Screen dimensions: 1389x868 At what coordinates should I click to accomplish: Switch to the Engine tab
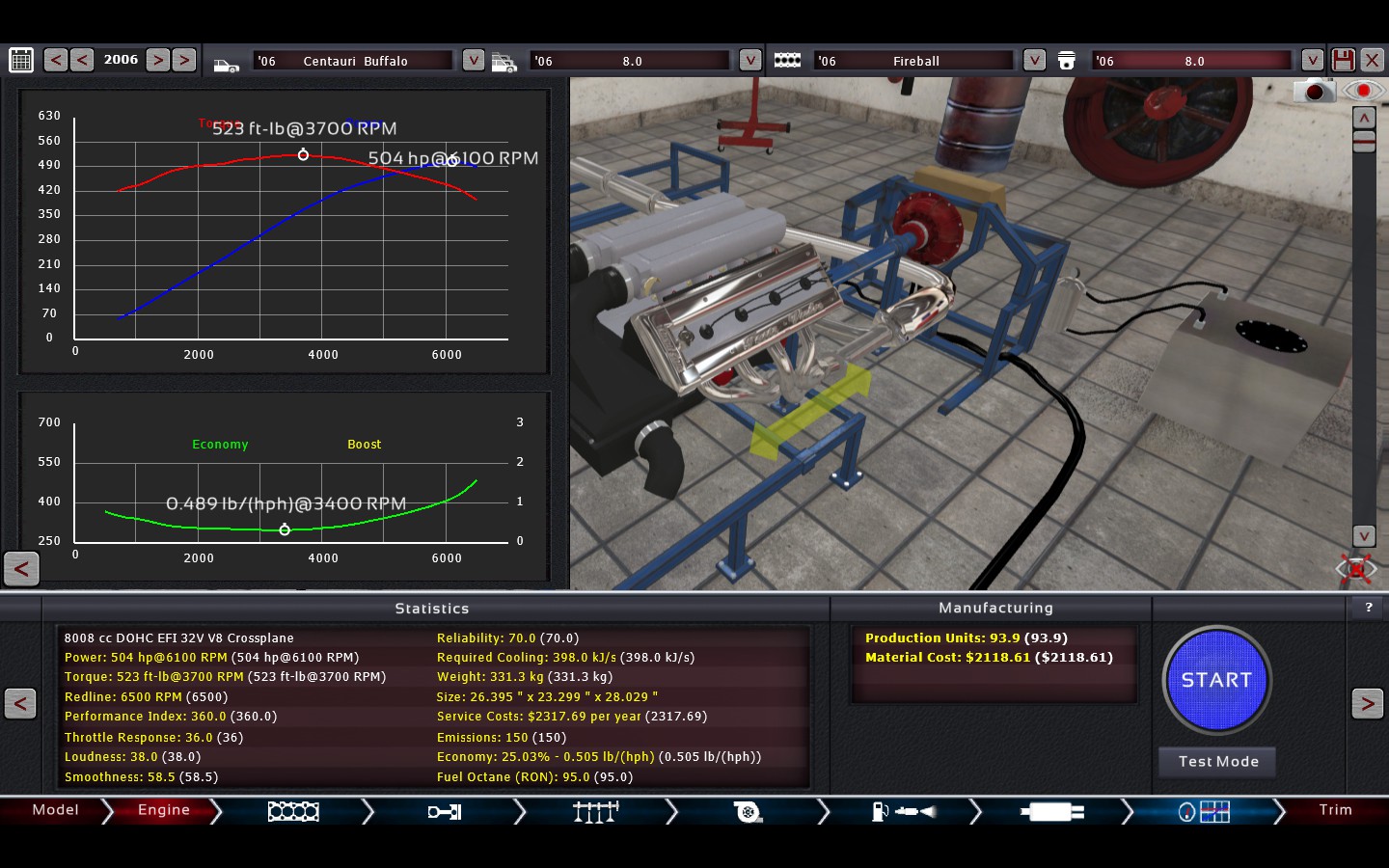pyautogui.click(x=164, y=810)
